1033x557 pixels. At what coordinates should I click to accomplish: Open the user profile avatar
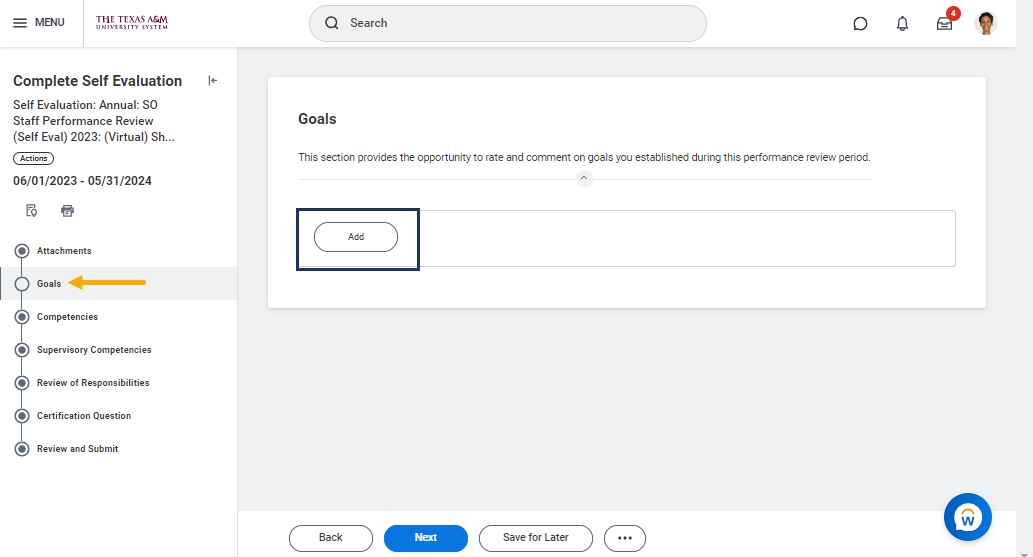pyautogui.click(x=986, y=23)
